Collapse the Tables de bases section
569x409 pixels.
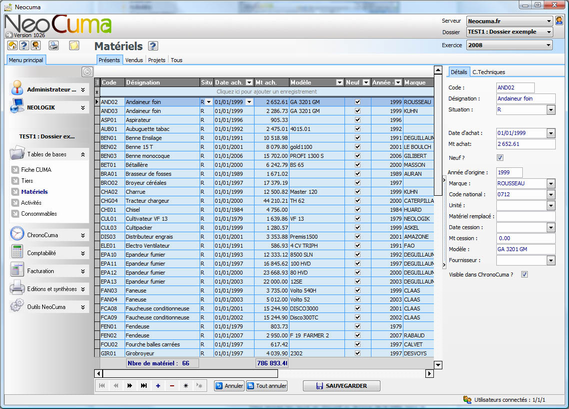click(83, 155)
